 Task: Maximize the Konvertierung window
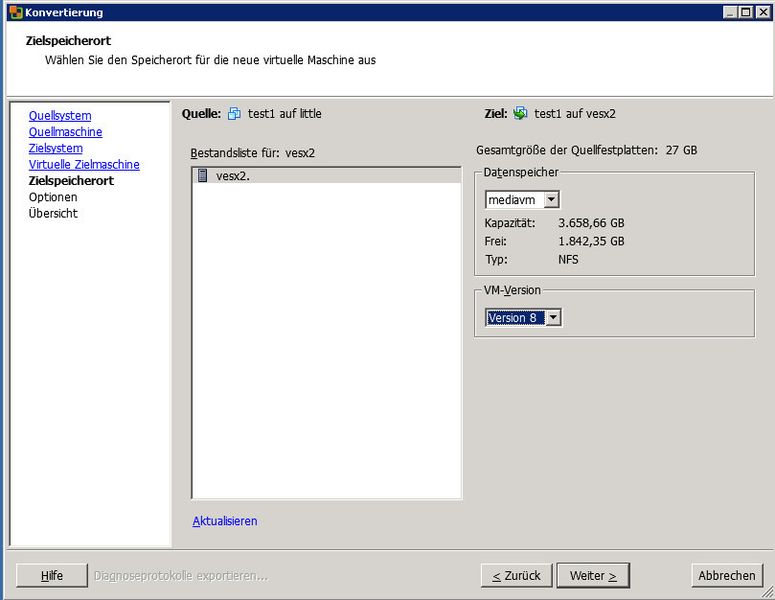point(746,12)
